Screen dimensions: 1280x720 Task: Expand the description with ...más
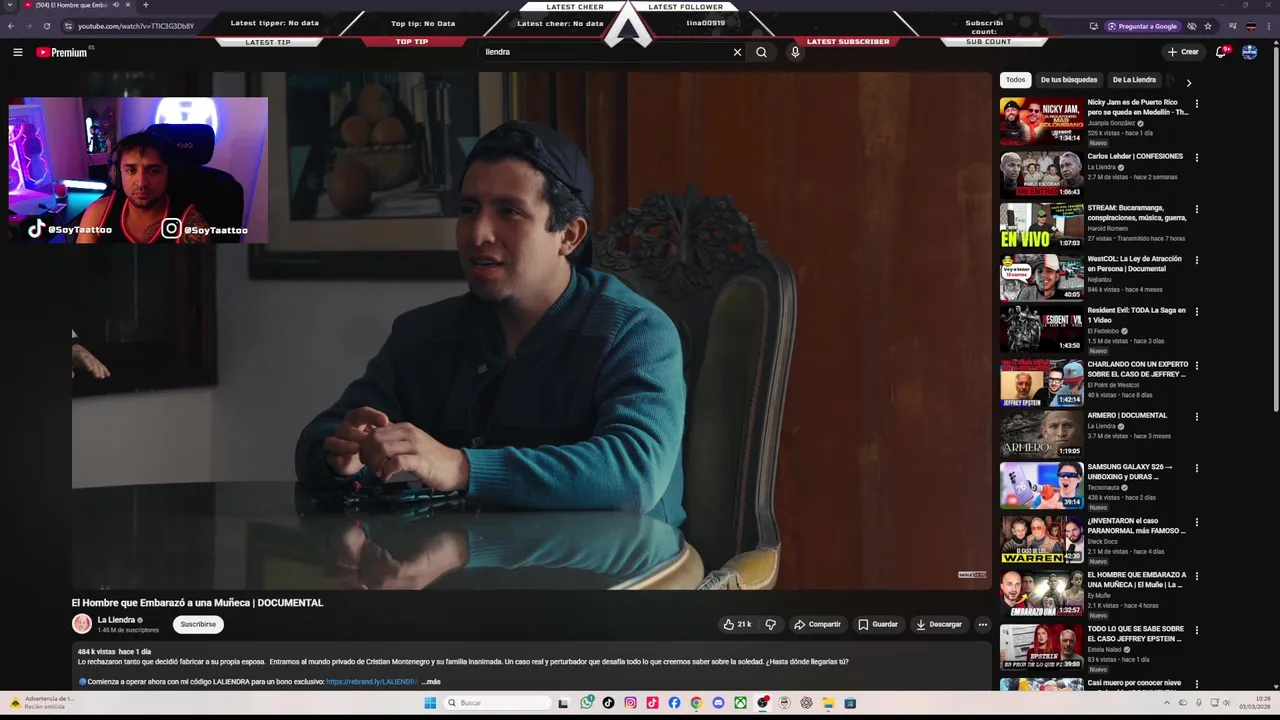pos(431,682)
